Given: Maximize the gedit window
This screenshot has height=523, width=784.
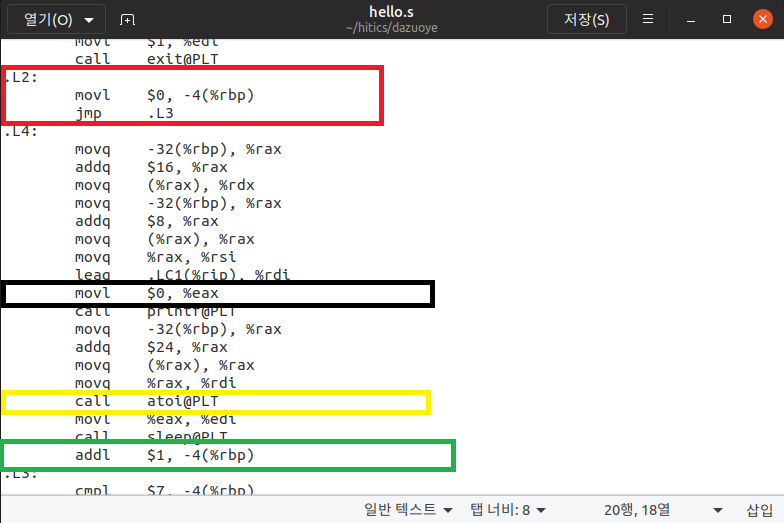Looking at the screenshot, I should point(727,19).
